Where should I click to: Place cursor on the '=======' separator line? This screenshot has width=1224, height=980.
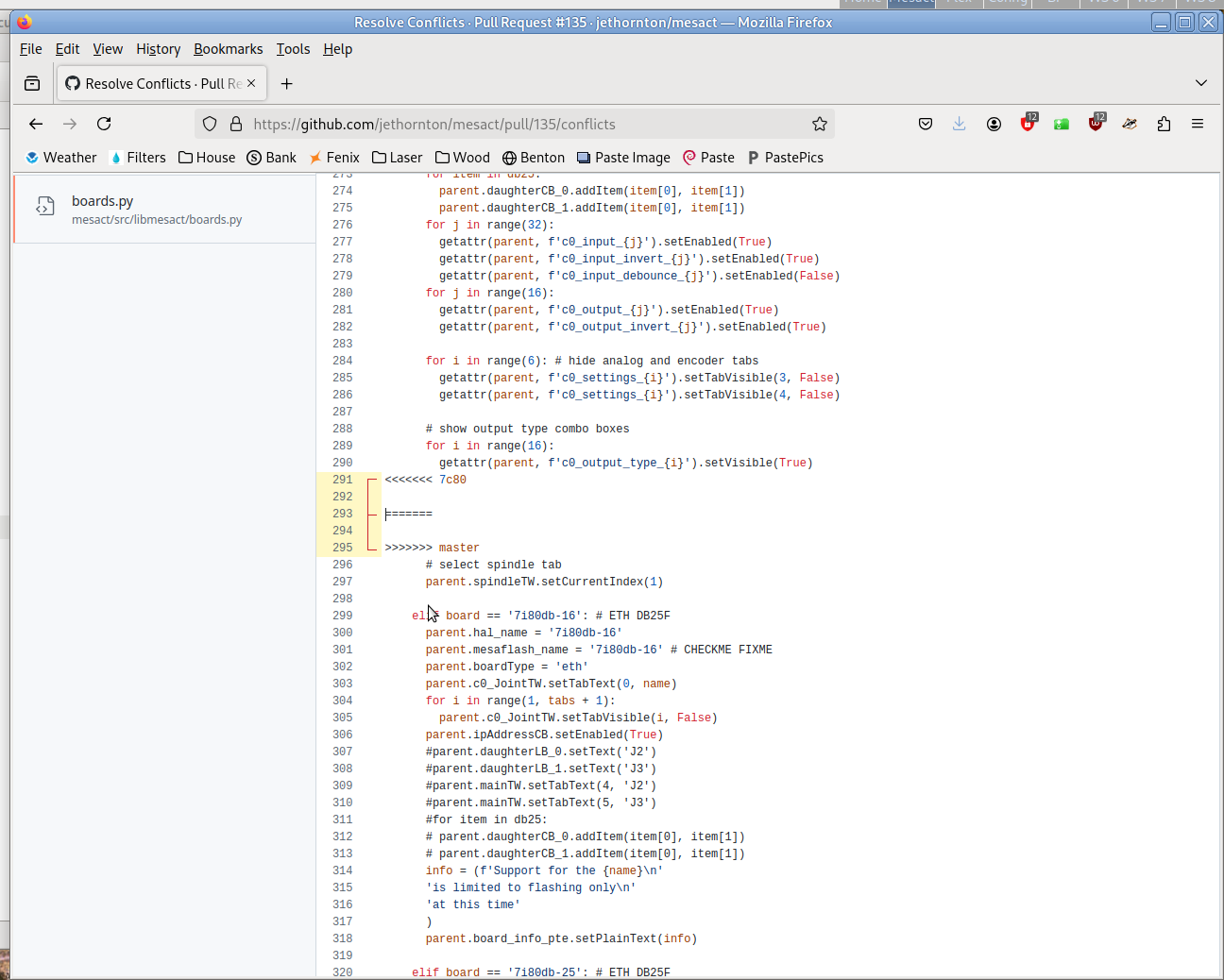[x=409, y=514]
